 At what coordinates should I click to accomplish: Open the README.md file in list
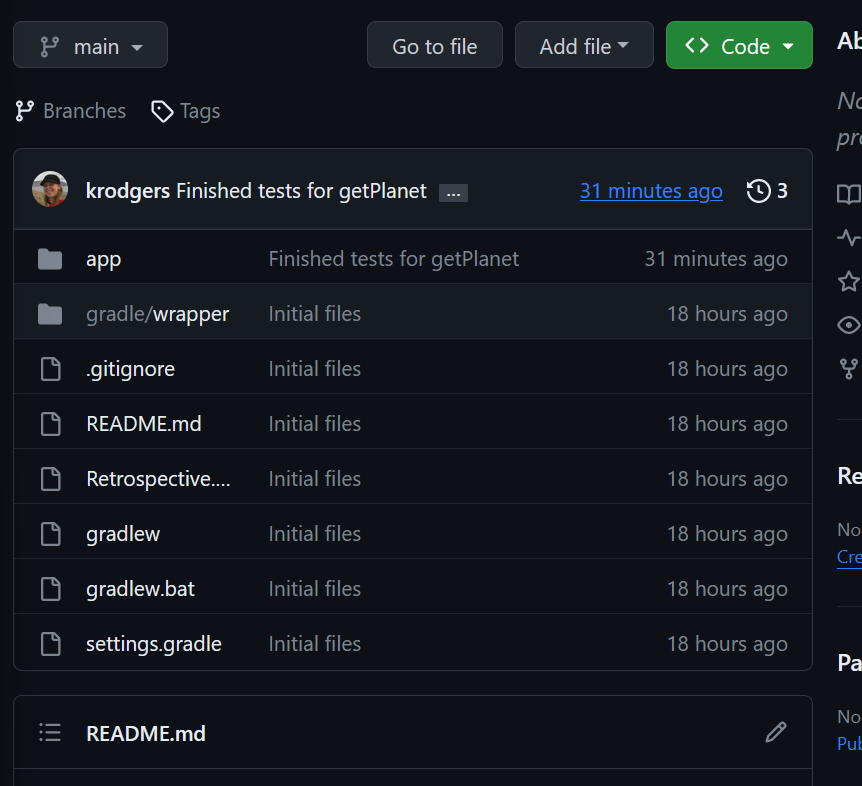(x=144, y=424)
